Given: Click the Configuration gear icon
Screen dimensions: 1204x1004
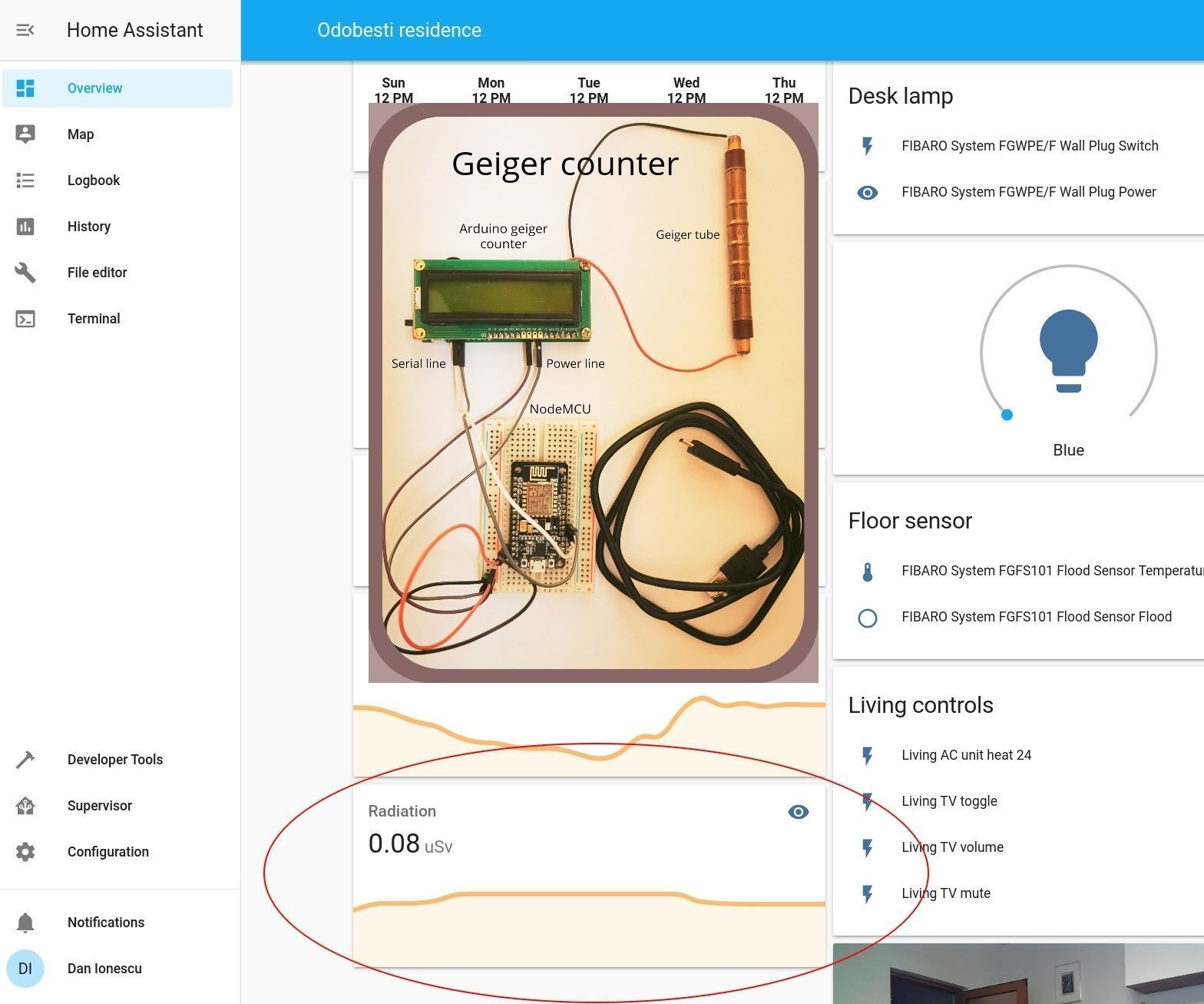Looking at the screenshot, I should coord(25,852).
